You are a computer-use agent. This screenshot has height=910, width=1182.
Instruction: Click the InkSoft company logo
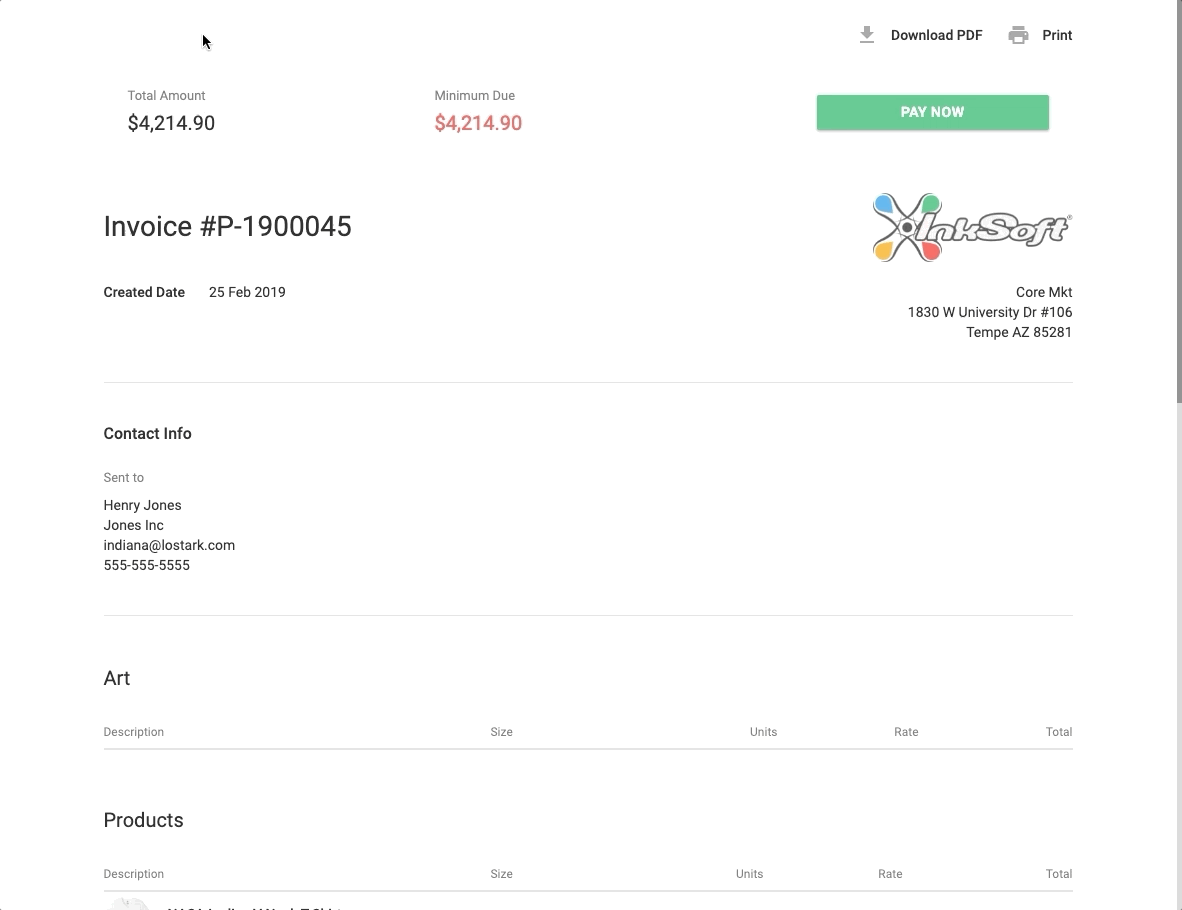pos(971,228)
